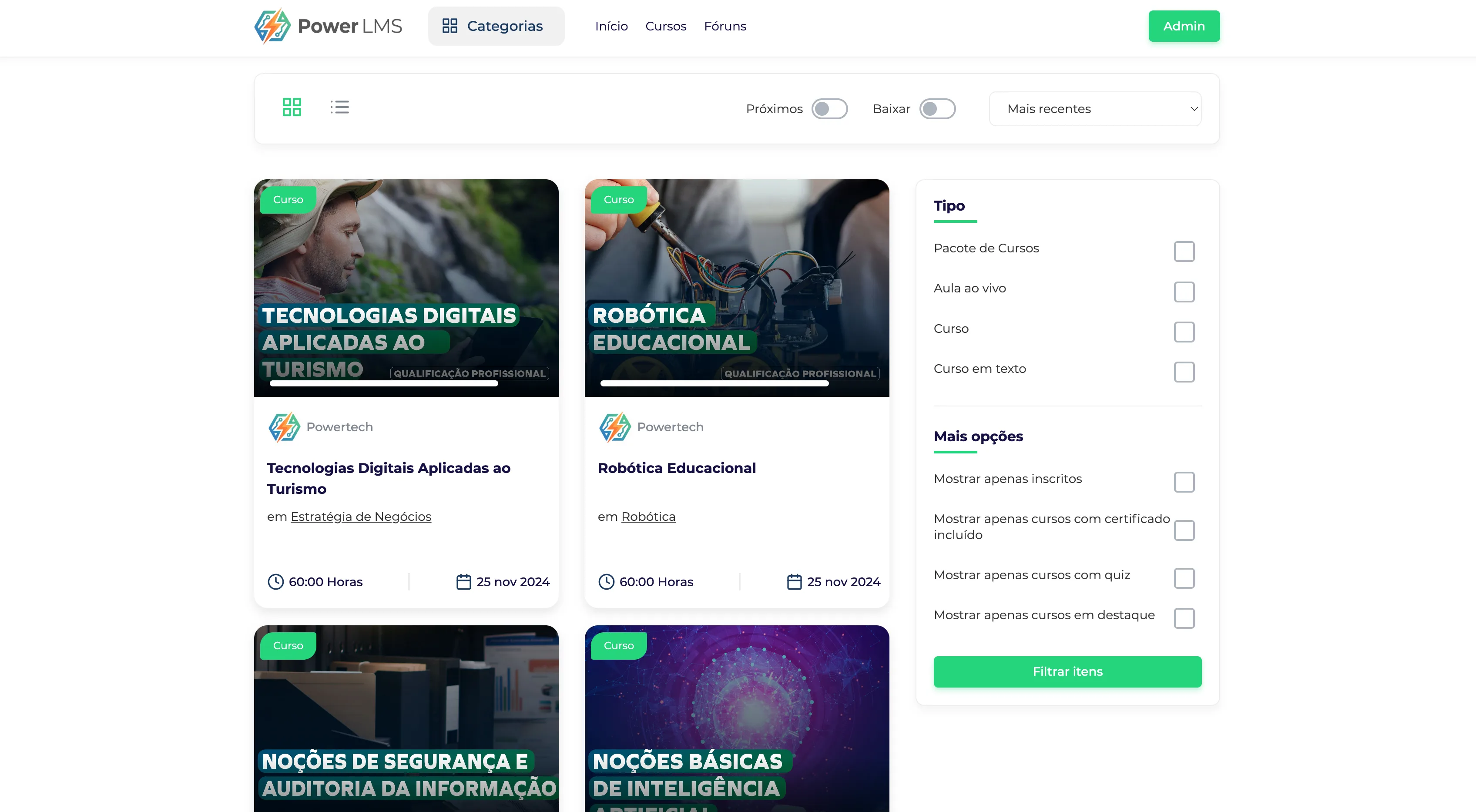Switch to list view layout
Image resolution: width=1476 pixels, height=812 pixels.
pyautogui.click(x=339, y=107)
